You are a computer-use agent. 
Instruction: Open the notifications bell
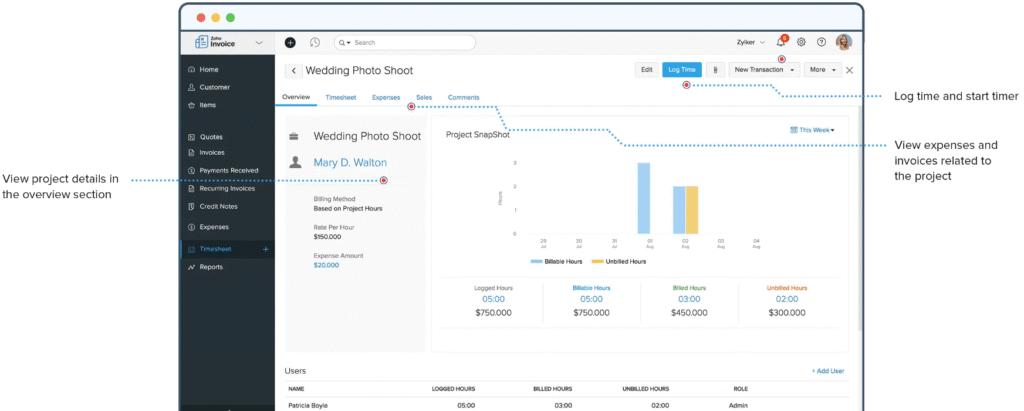pos(781,43)
